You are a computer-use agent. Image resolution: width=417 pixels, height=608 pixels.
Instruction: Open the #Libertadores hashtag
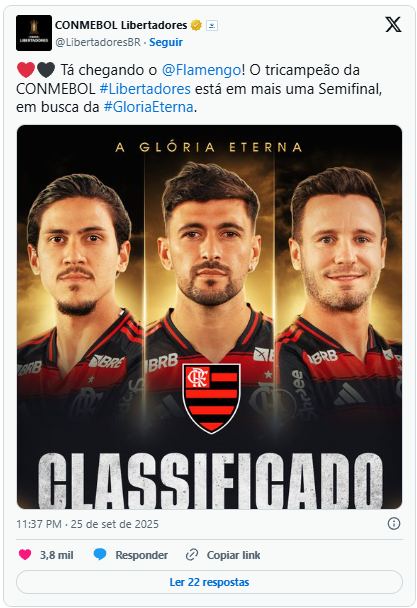click(x=145, y=89)
